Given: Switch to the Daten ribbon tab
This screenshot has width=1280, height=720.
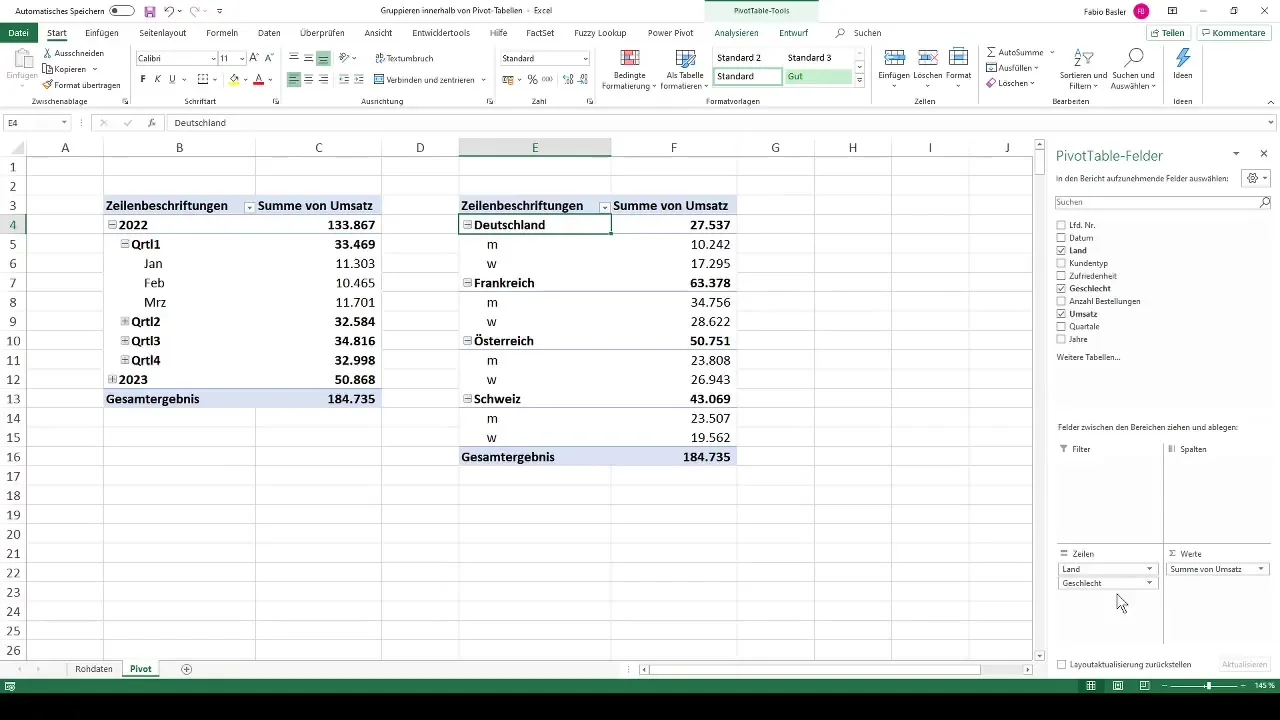Looking at the screenshot, I should (x=269, y=33).
